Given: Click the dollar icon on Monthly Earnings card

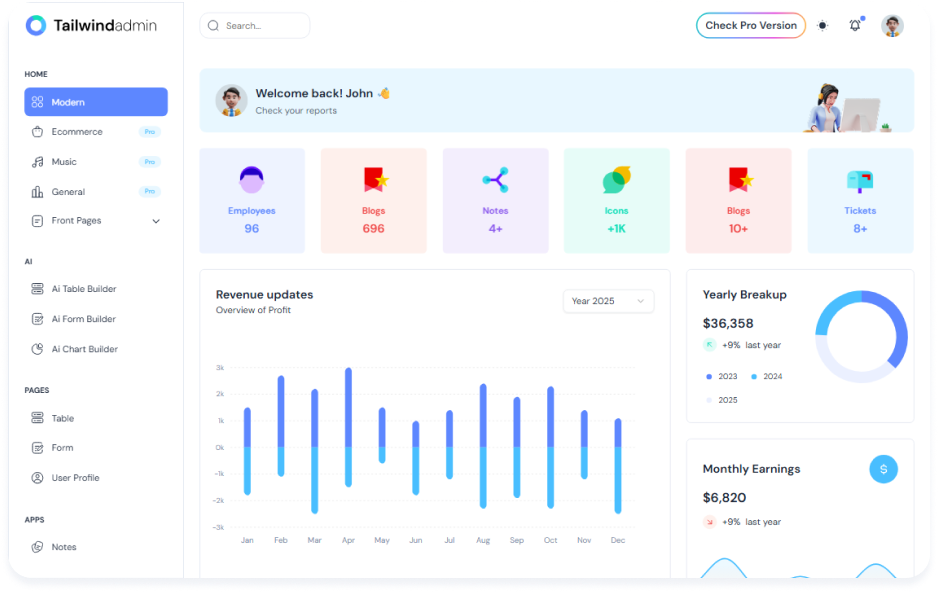Looking at the screenshot, I should 883,469.
